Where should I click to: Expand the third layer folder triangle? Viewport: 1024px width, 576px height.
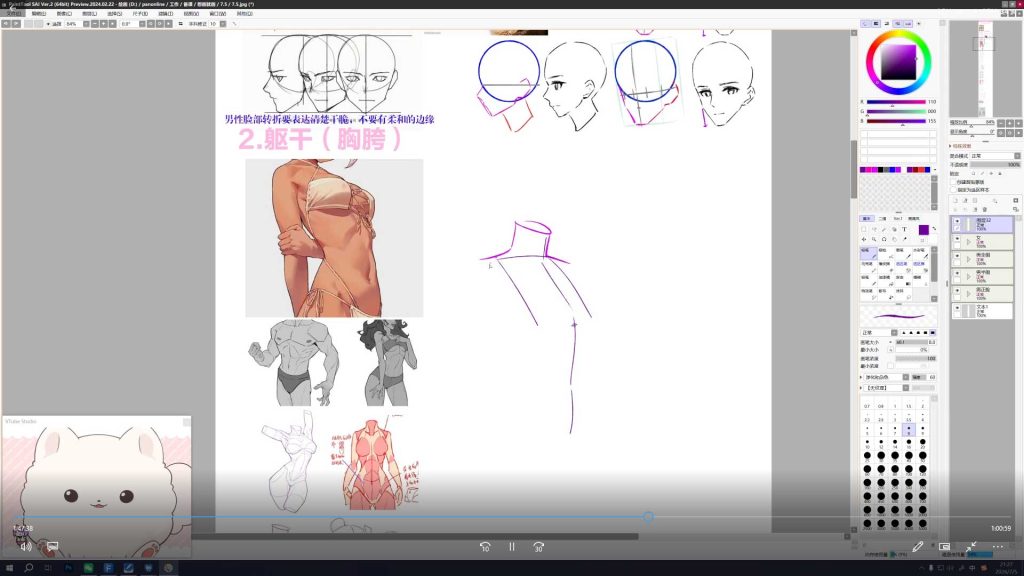(968, 259)
